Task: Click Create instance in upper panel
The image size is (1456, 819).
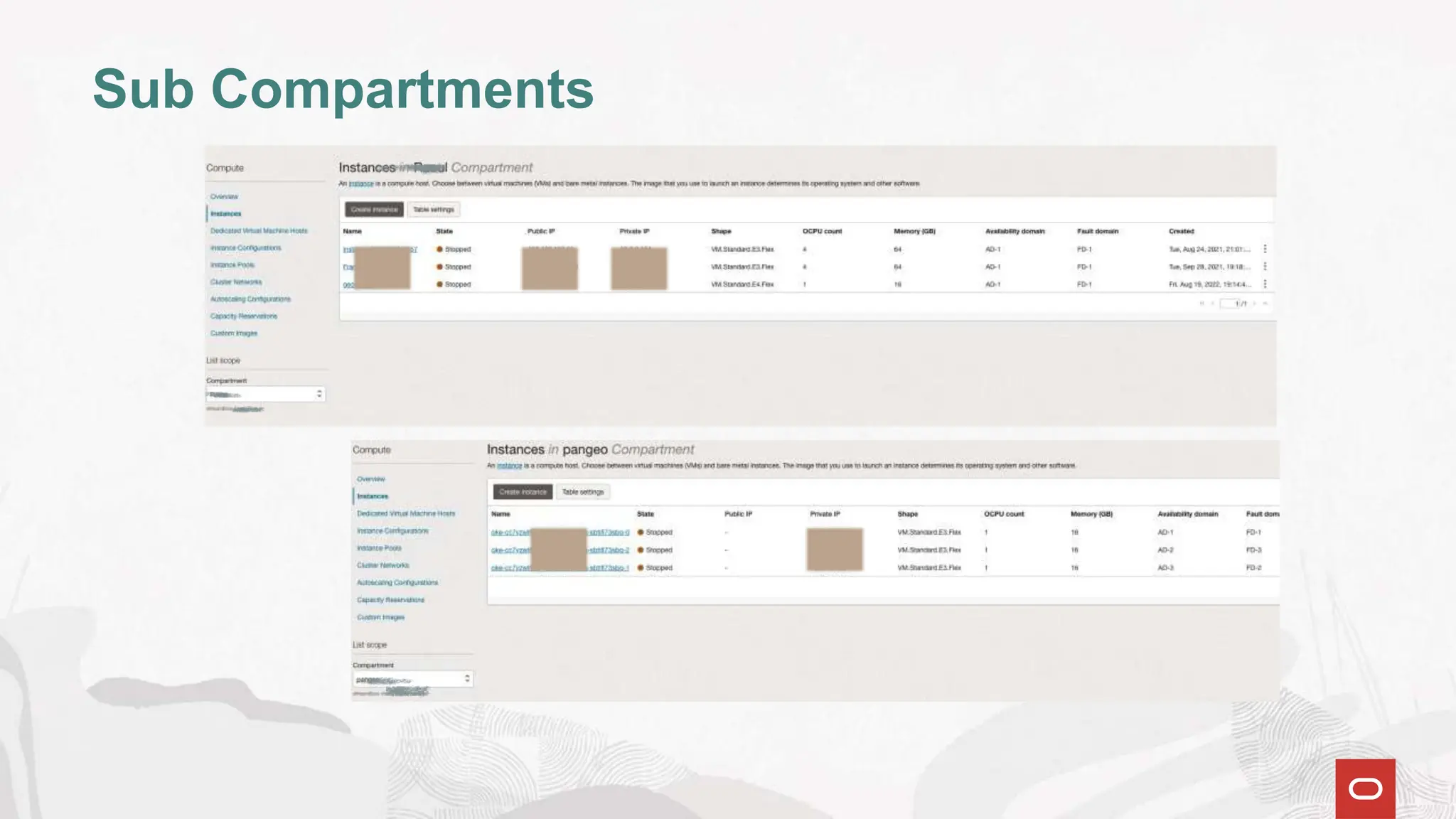Action: pos(374,210)
